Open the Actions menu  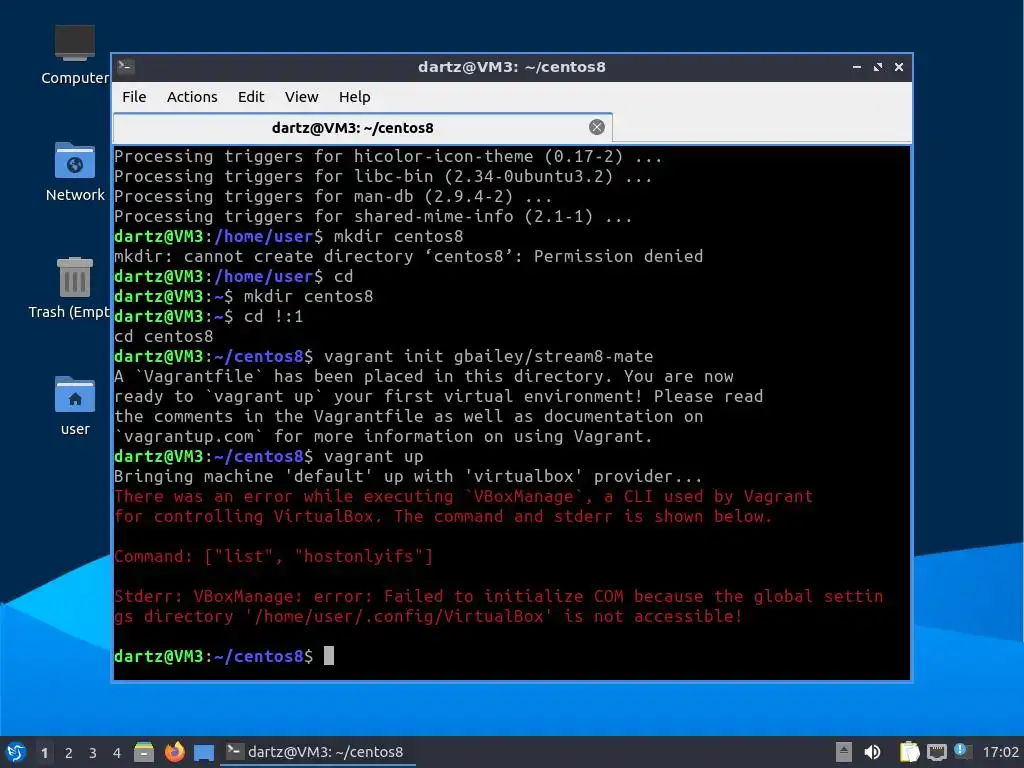pos(192,97)
